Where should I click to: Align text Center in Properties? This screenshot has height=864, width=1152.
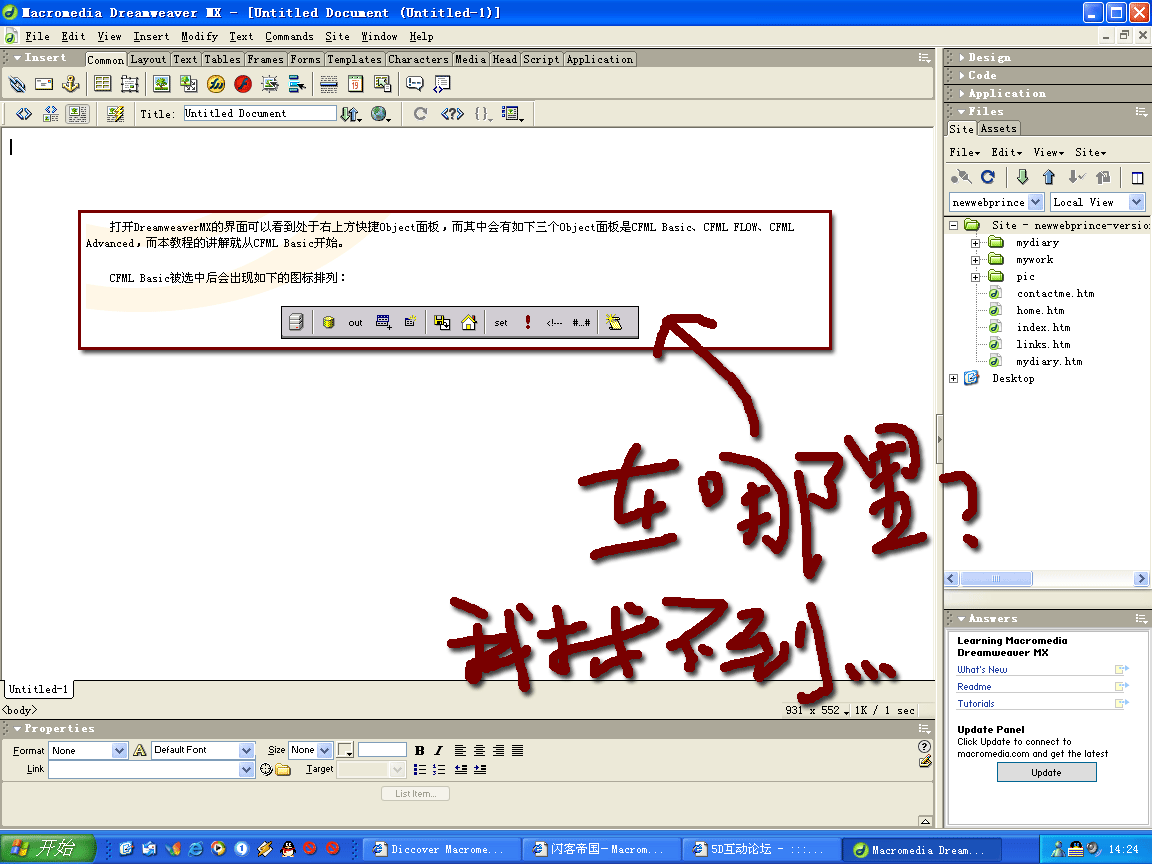[479, 750]
